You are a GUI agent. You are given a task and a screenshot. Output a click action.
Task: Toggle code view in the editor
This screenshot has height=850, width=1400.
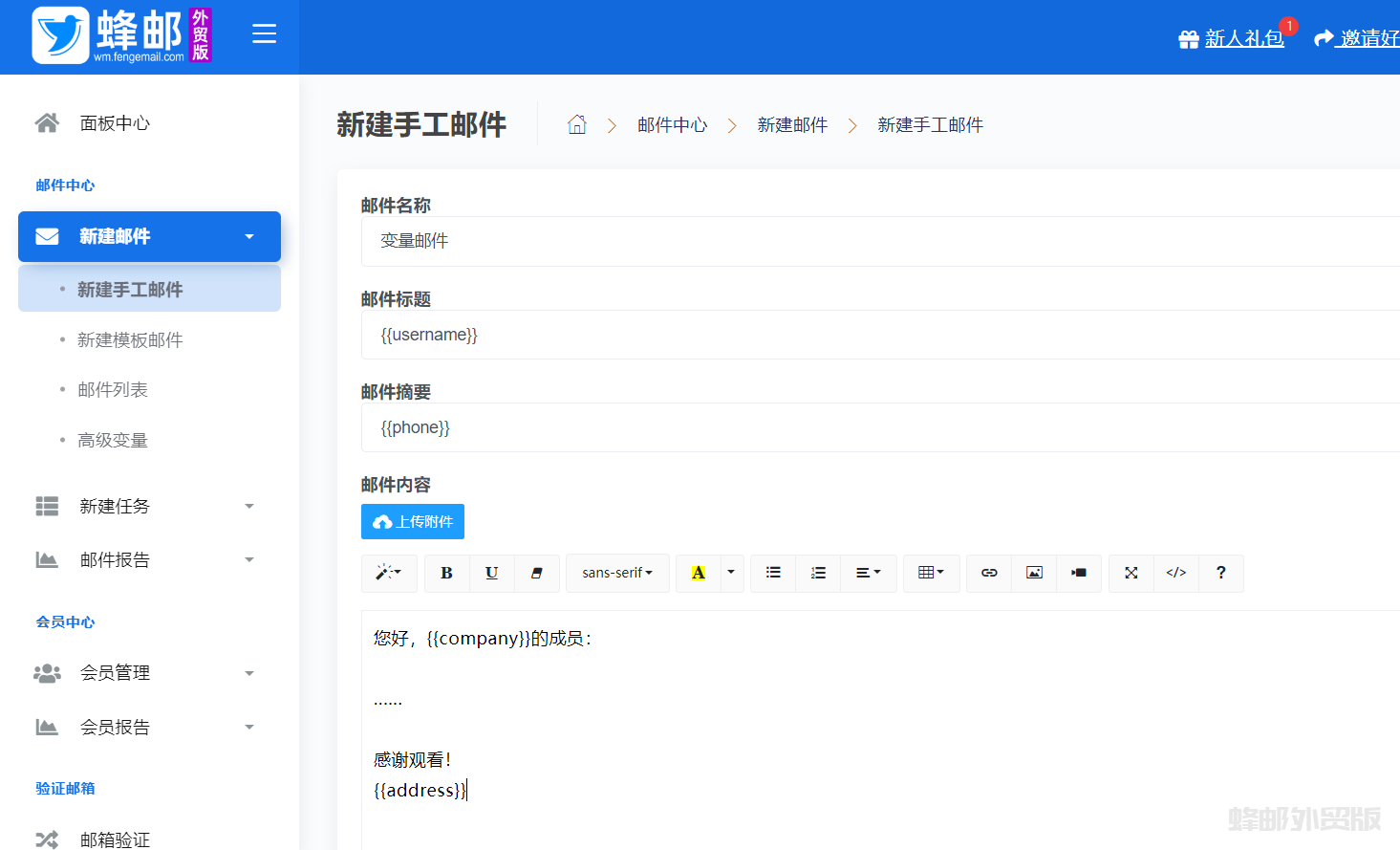[1175, 573]
